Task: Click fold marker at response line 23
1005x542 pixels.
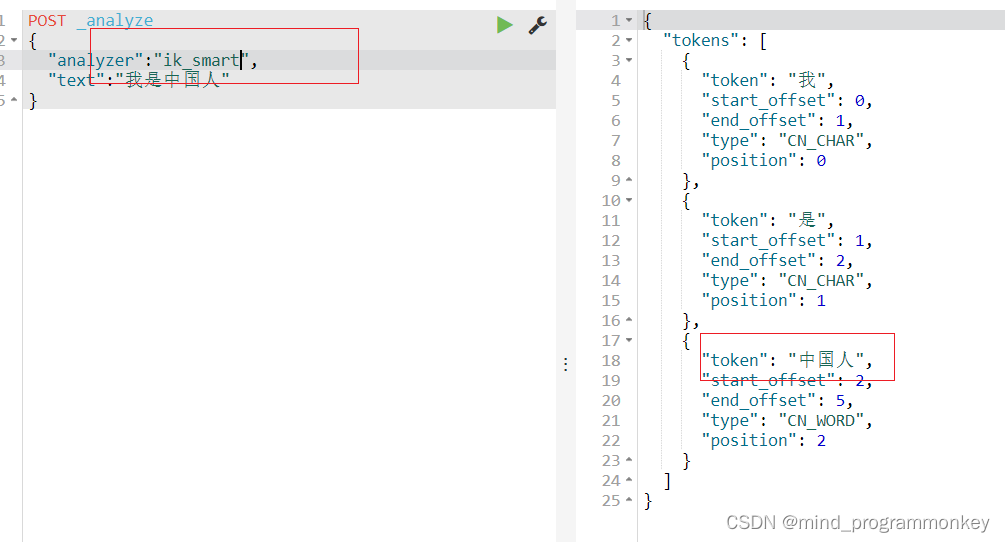Action: [x=629, y=460]
